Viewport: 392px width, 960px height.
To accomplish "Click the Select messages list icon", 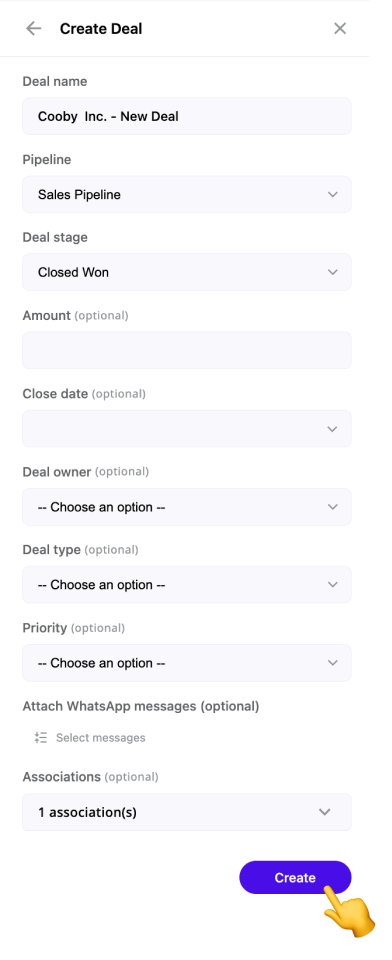I will [x=41, y=738].
